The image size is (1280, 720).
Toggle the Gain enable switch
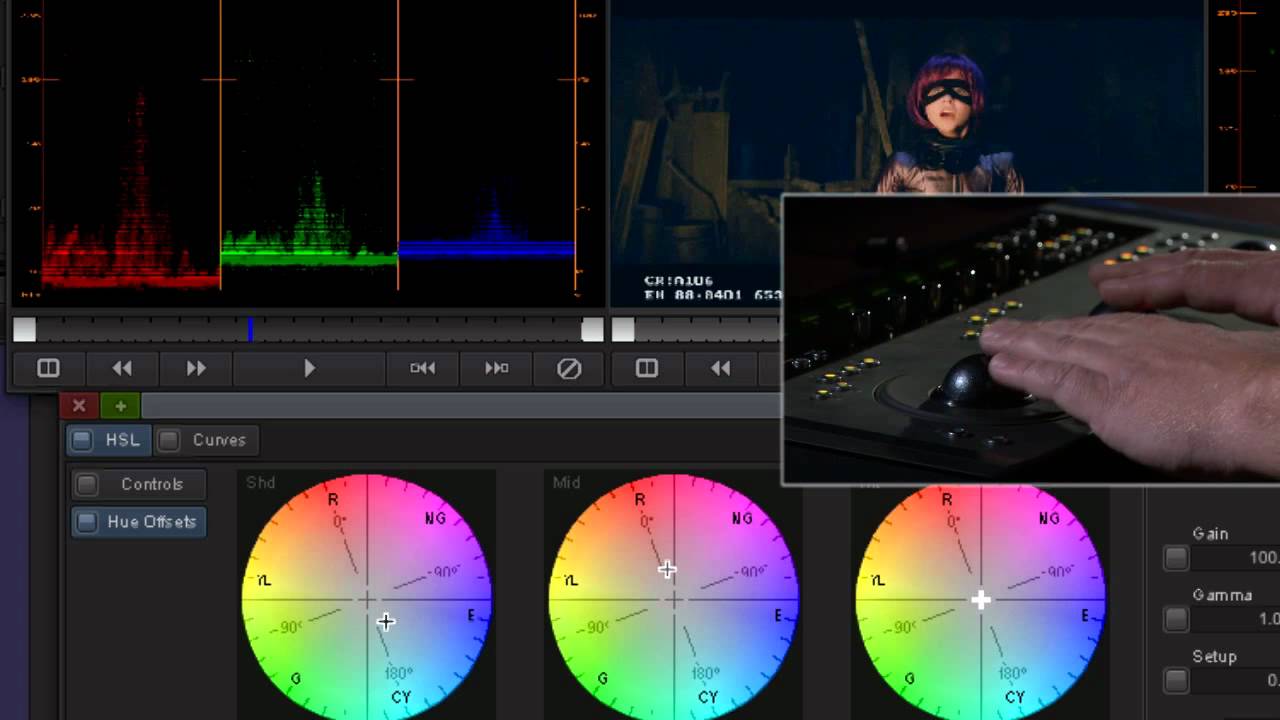1175,559
